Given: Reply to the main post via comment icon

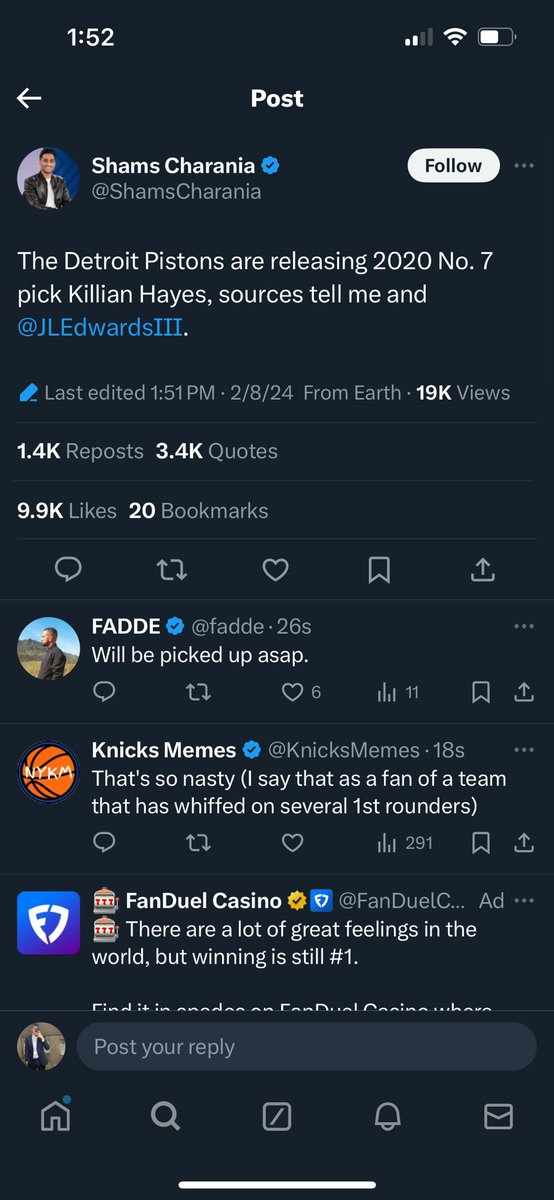Looking at the screenshot, I should click(x=68, y=570).
